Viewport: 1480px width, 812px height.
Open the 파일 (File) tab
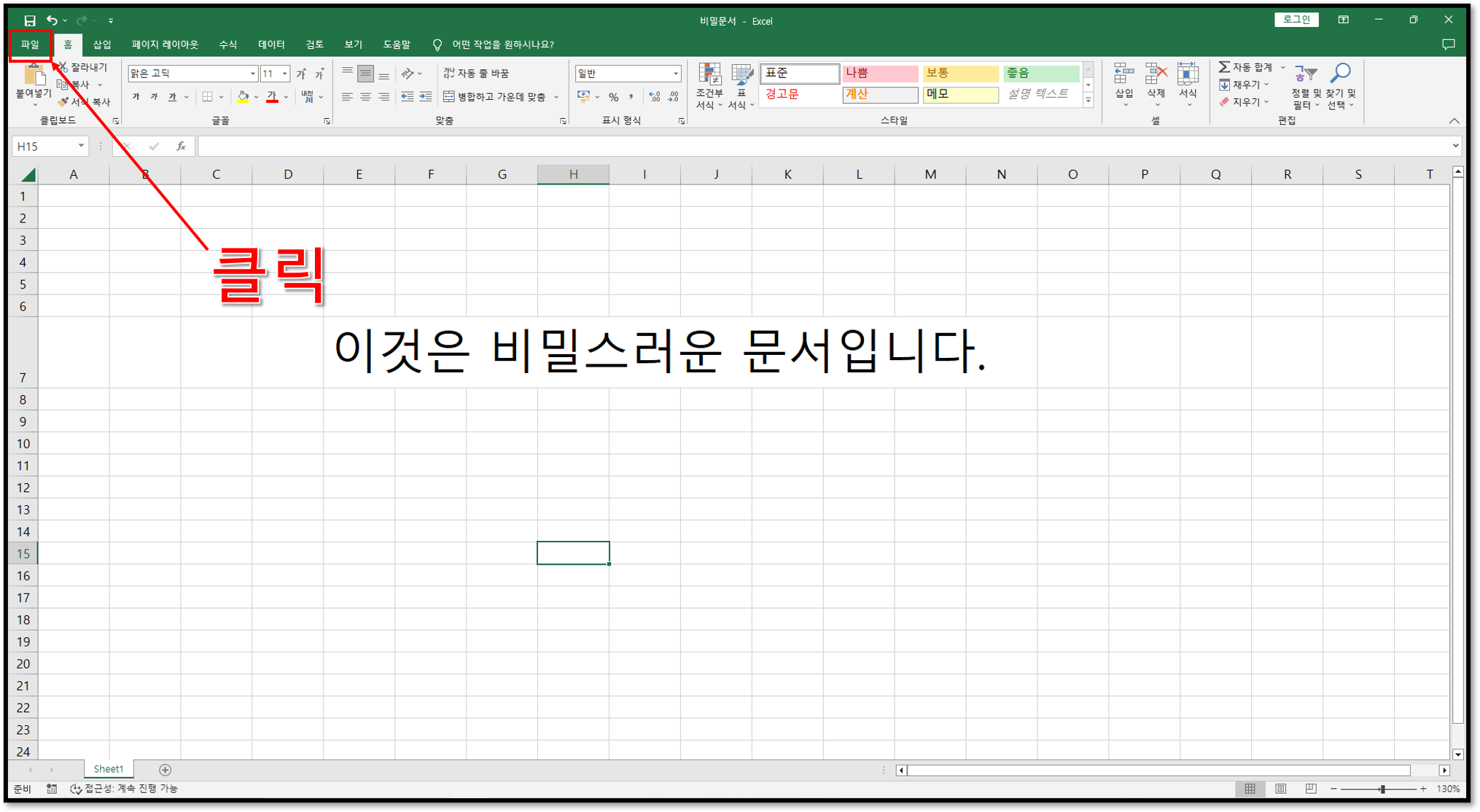pyautogui.click(x=30, y=44)
